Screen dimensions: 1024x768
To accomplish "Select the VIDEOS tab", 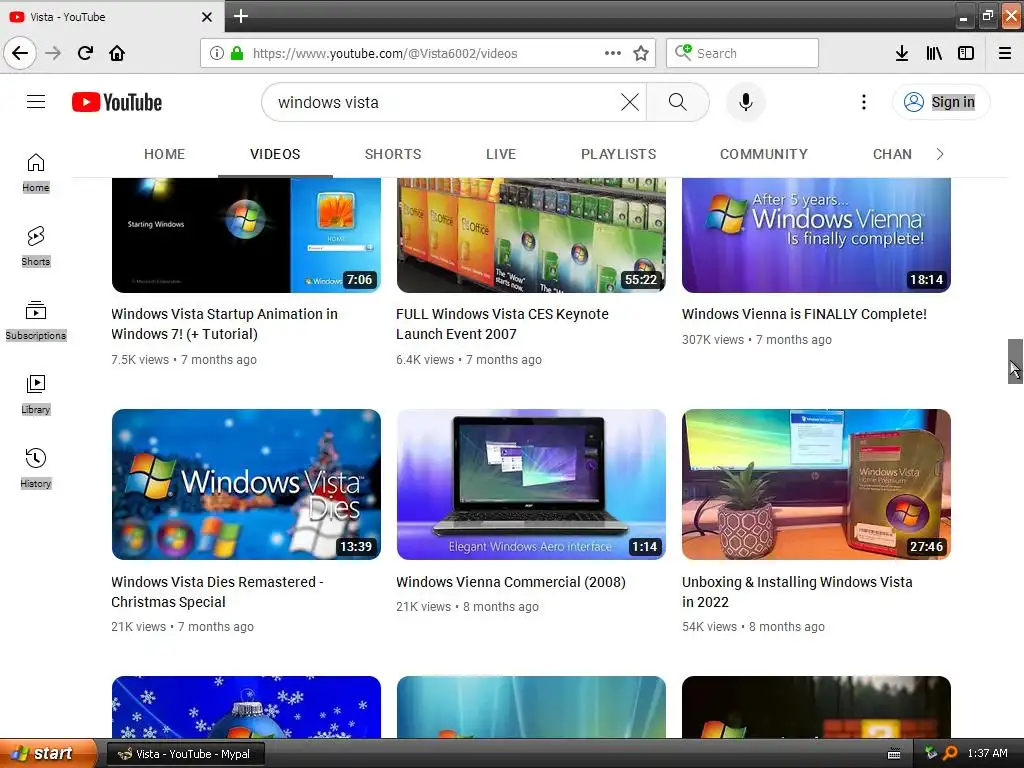I will (x=275, y=154).
